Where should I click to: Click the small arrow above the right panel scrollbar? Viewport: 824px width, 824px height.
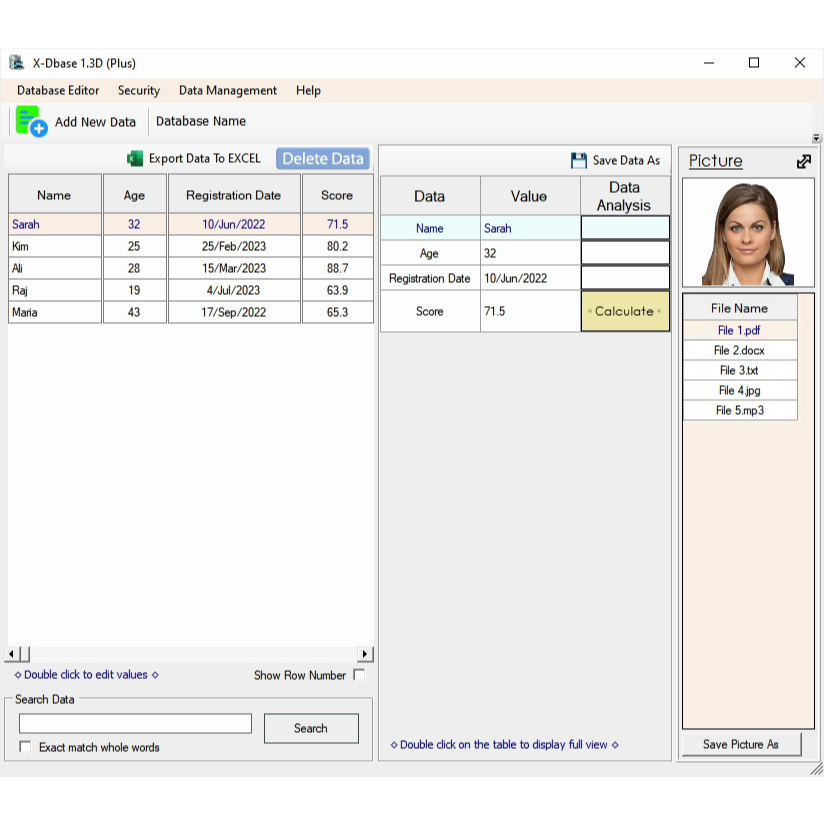817,139
